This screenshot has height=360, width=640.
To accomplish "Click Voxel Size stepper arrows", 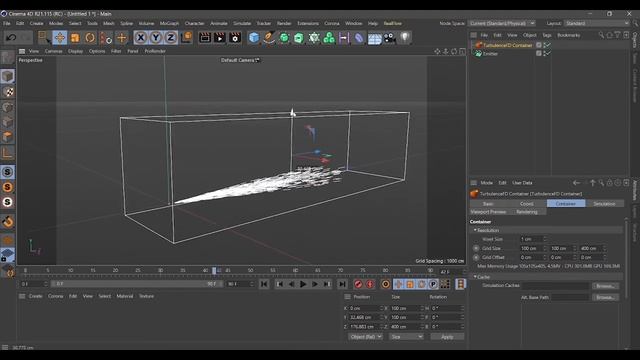I will pyautogui.click(x=545, y=239).
